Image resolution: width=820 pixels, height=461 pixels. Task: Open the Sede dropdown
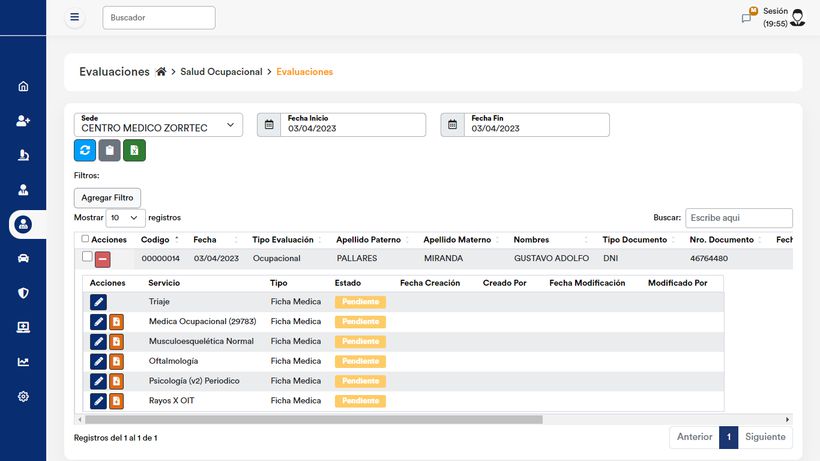tap(158, 125)
